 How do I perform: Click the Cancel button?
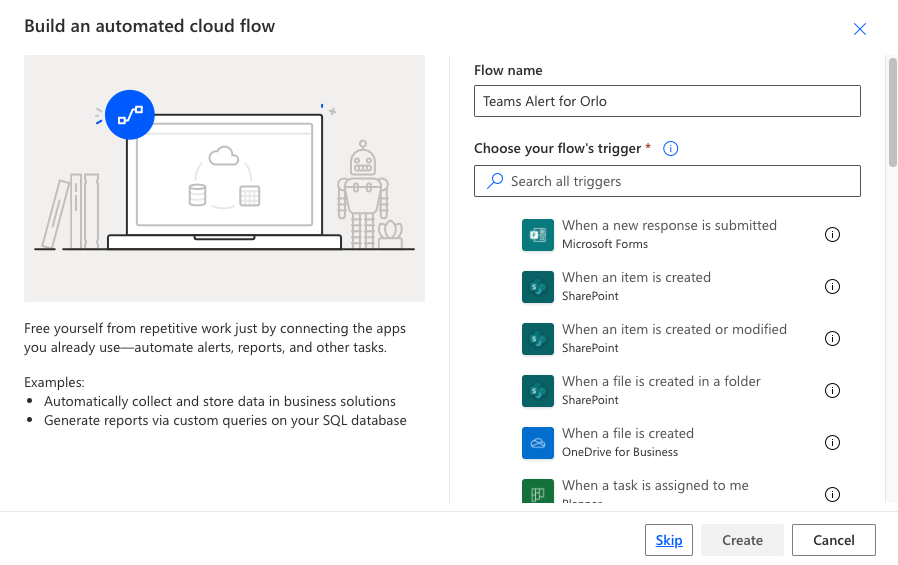pos(833,540)
